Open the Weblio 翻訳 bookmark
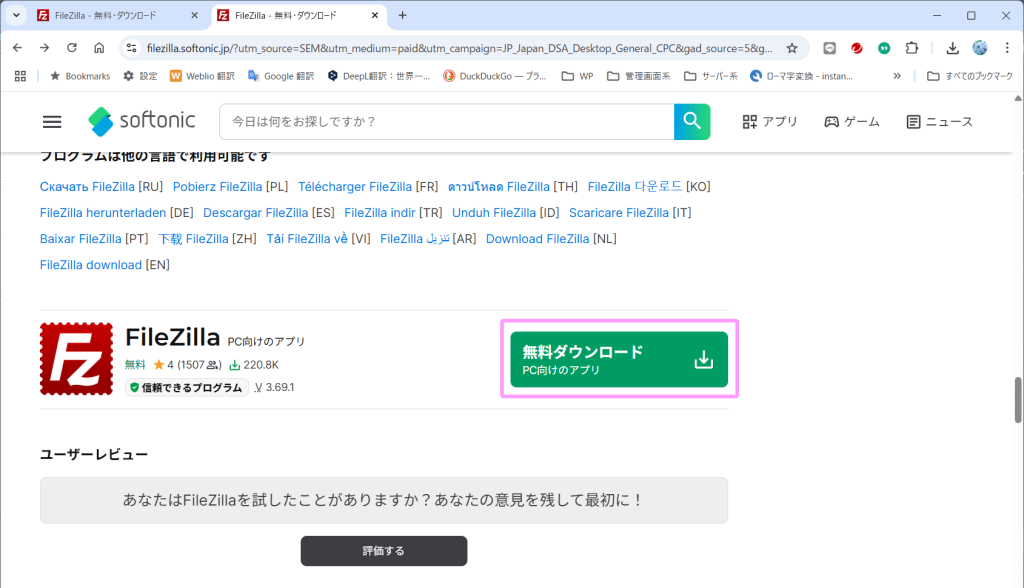This screenshot has height=588, width=1024. click(202, 76)
